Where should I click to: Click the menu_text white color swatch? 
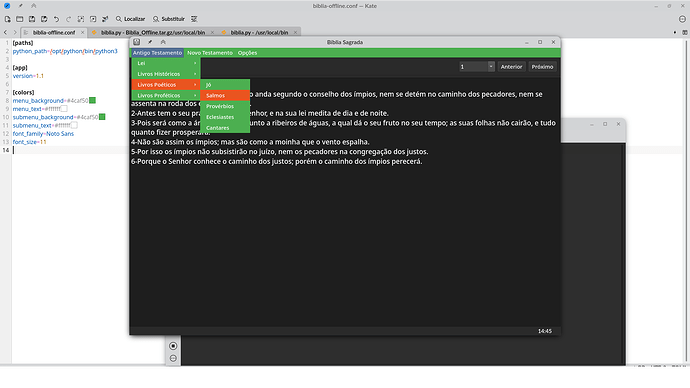[64, 109]
